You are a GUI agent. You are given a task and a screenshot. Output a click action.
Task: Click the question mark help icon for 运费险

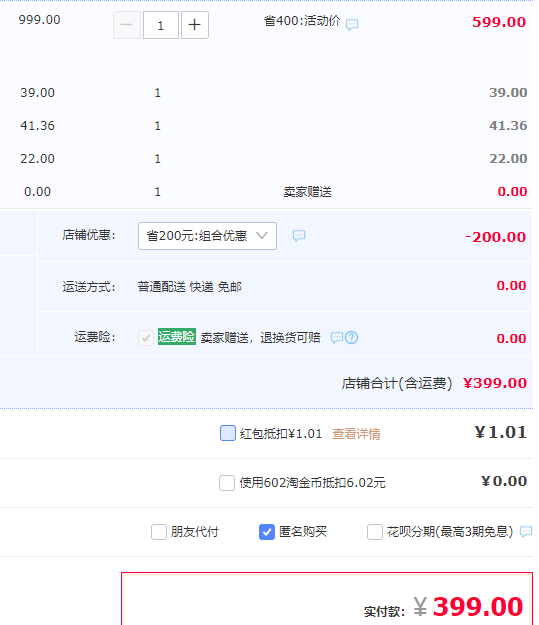pos(352,338)
